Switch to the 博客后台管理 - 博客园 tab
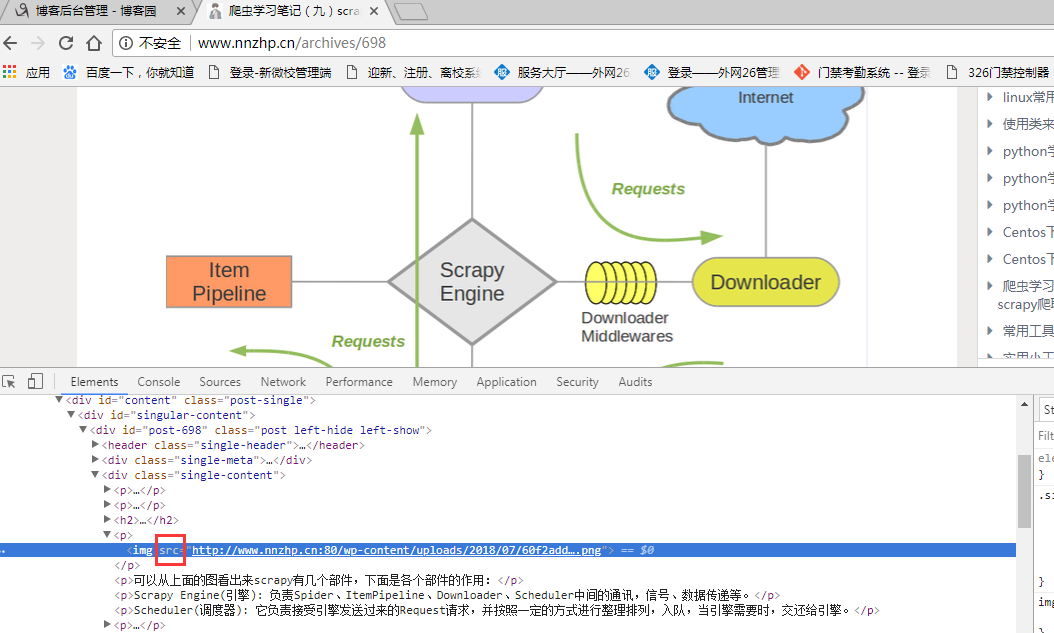 pyautogui.click(x=95, y=11)
